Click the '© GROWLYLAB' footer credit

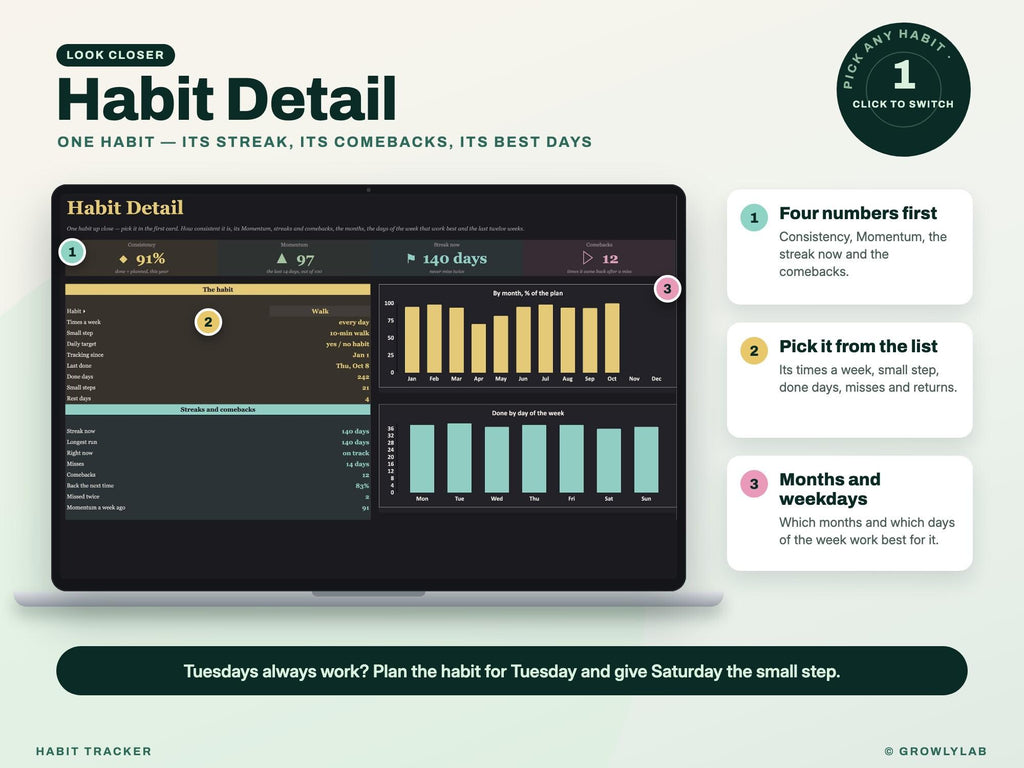[935, 751]
